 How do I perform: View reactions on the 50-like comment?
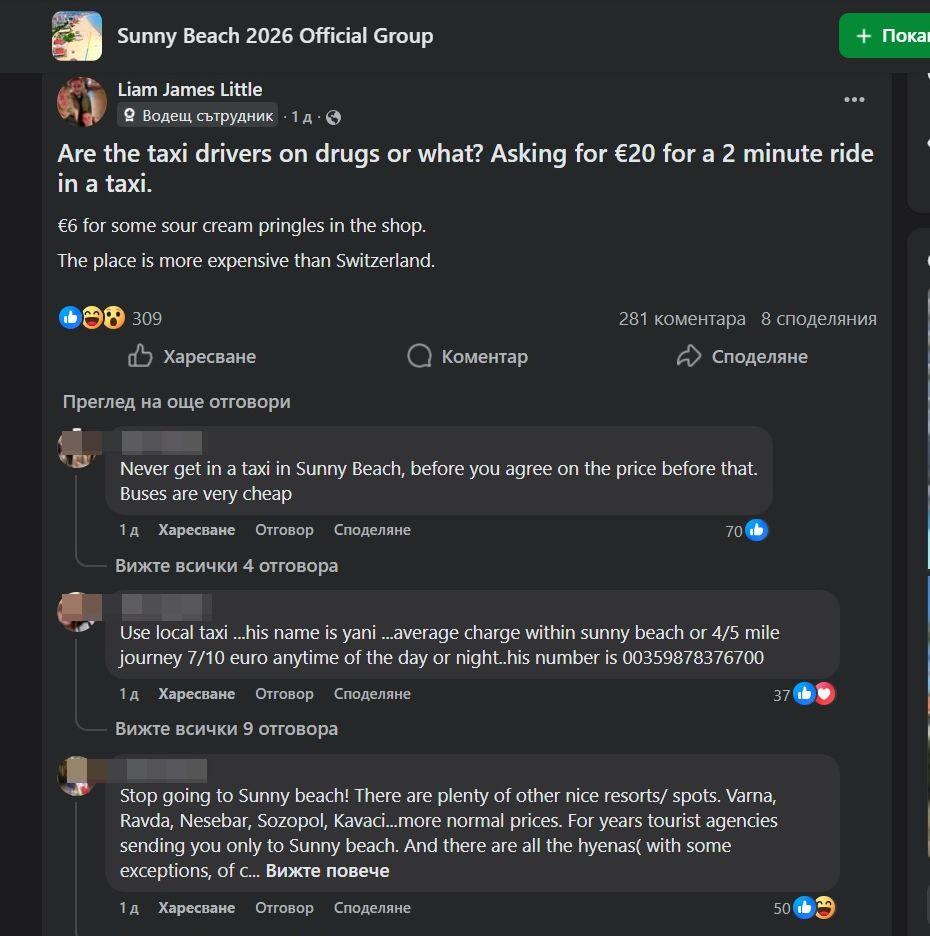coord(803,908)
